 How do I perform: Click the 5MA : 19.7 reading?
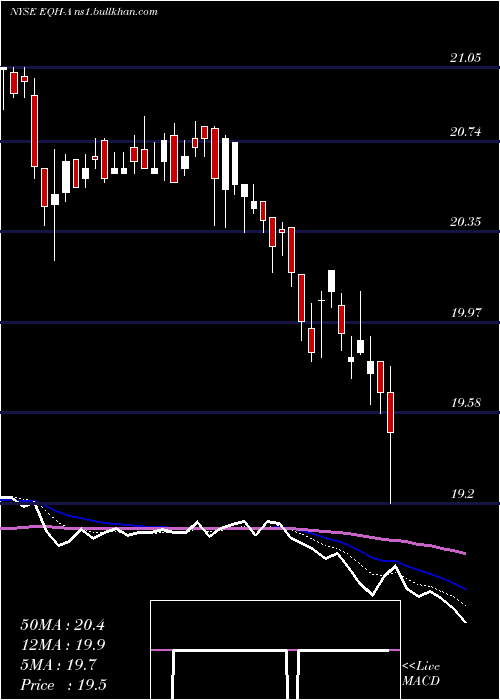[58, 665]
